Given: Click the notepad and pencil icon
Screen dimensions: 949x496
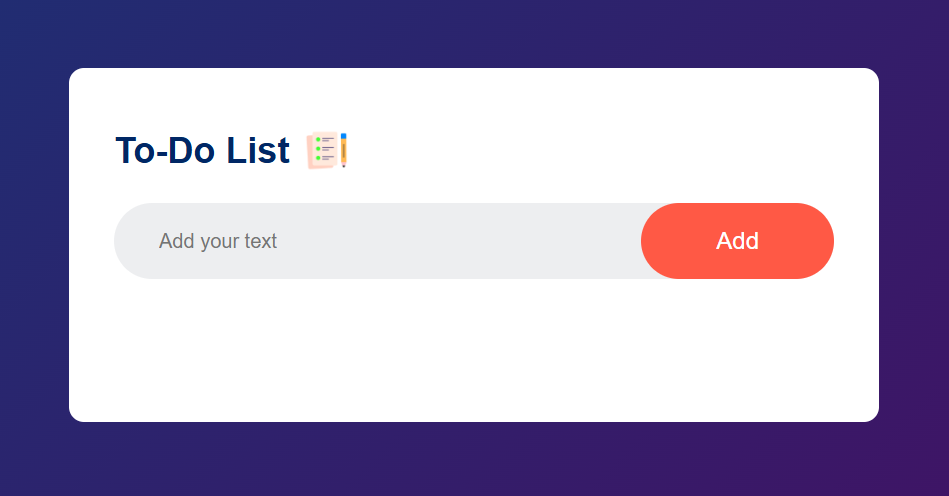Looking at the screenshot, I should click(327, 150).
